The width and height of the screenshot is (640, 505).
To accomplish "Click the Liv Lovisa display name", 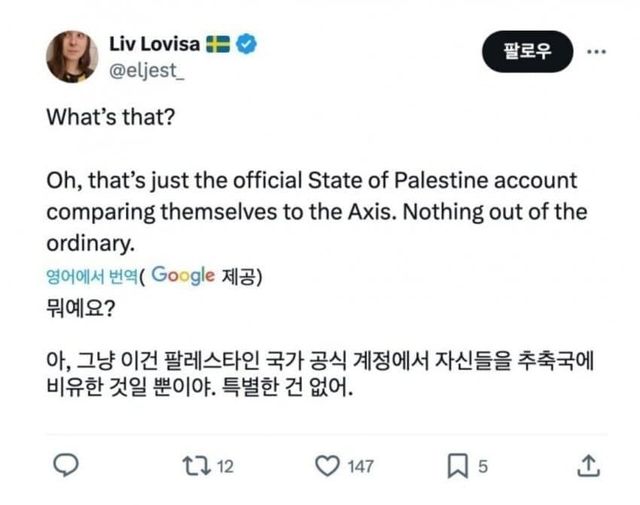I will pyautogui.click(x=154, y=45).
